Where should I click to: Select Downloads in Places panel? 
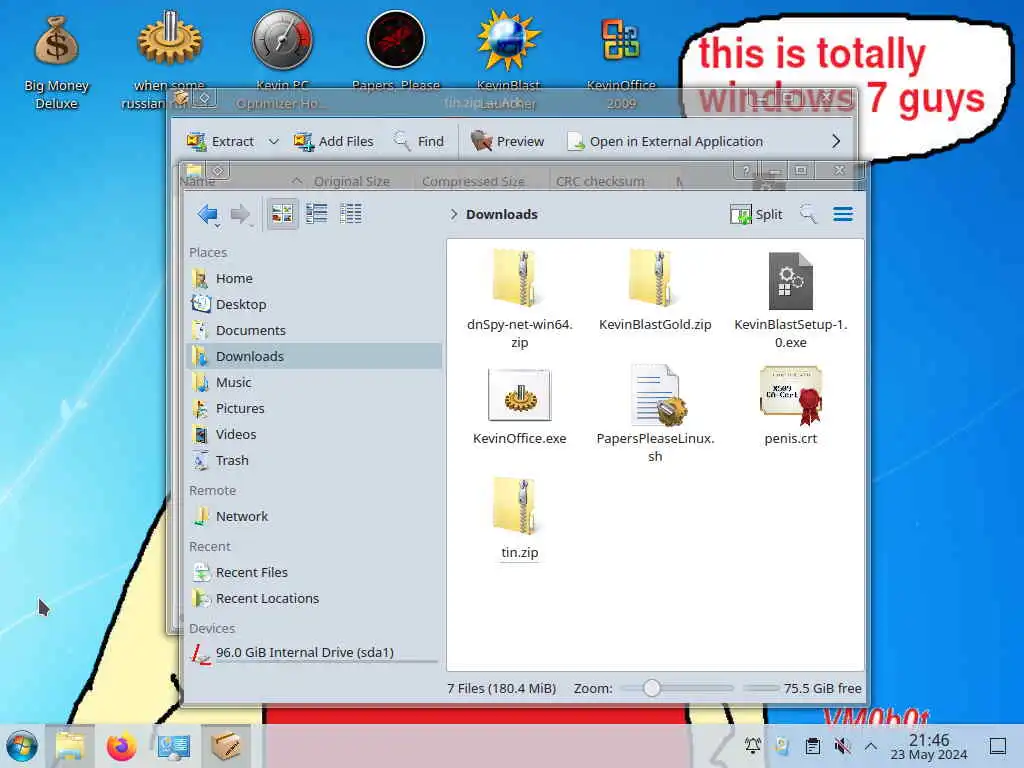(x=314, y=356)
